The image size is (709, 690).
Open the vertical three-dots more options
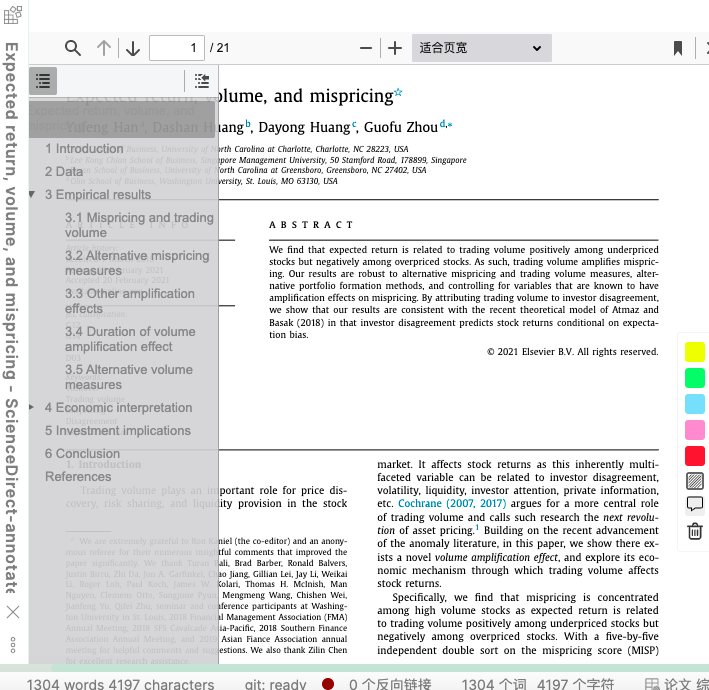13,645
